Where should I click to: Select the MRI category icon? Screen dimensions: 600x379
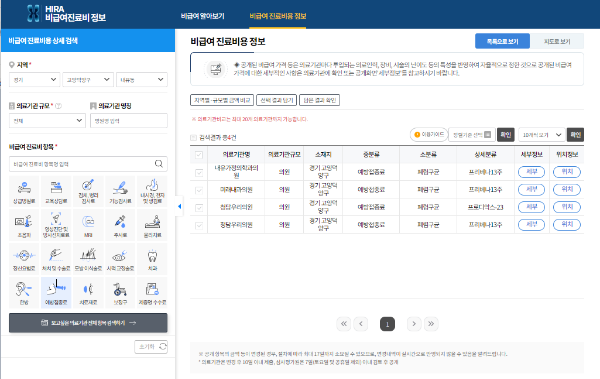(x=88, y=225)
